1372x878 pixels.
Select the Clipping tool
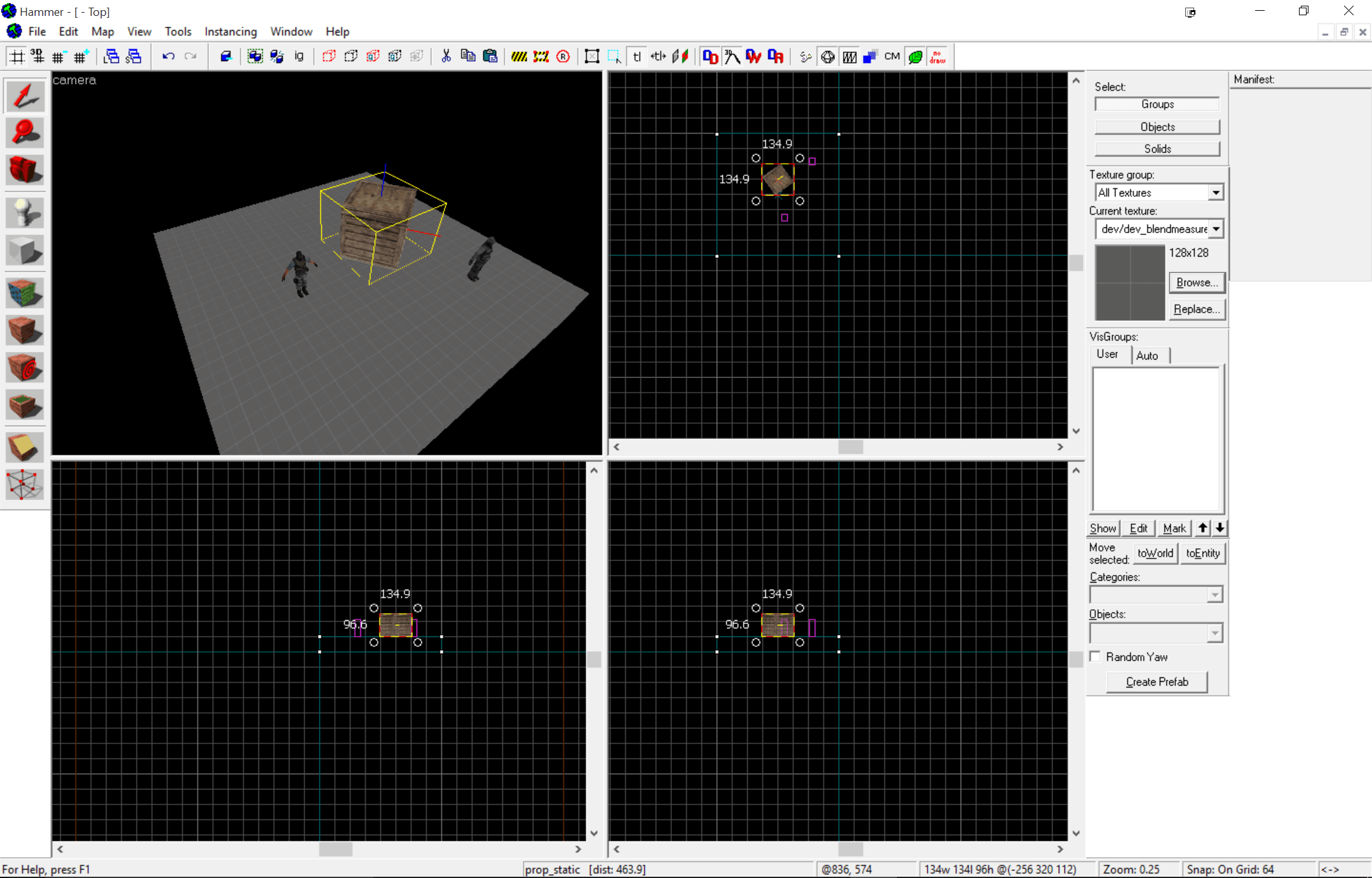(x=25, y=447)
